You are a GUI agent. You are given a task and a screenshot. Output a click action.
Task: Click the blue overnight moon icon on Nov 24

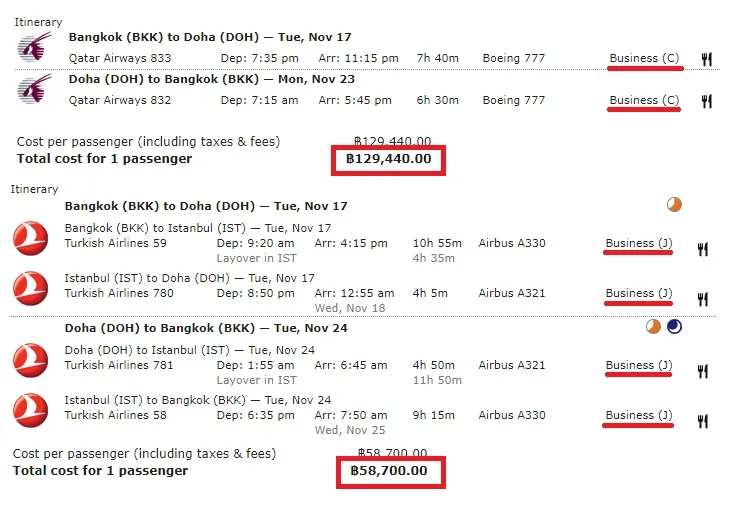[674, 327]
